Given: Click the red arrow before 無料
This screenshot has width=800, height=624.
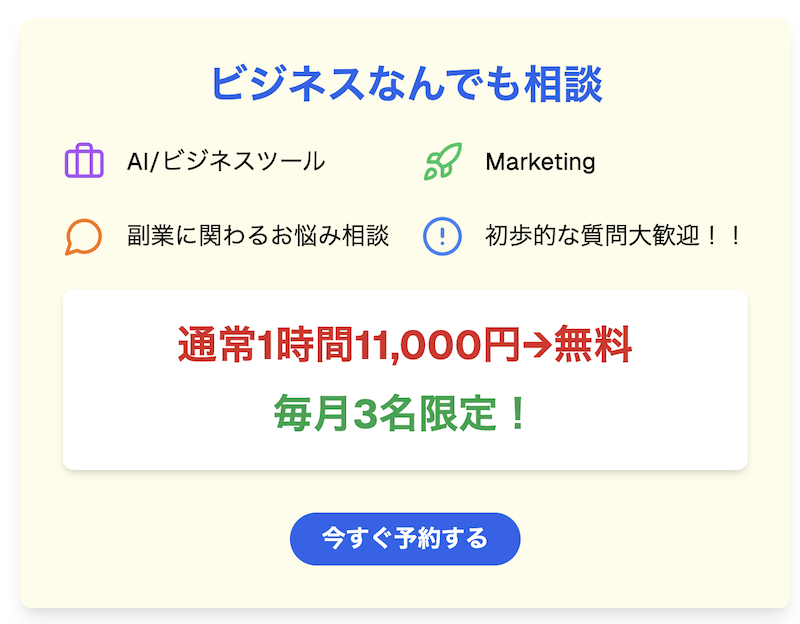Looking at the screenshot, I should tap(538, 345).
